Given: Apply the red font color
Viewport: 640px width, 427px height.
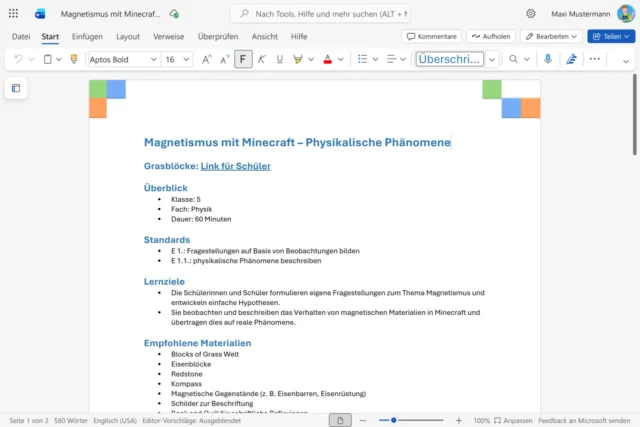Looking at the screenshot, I should coord(327,60).
